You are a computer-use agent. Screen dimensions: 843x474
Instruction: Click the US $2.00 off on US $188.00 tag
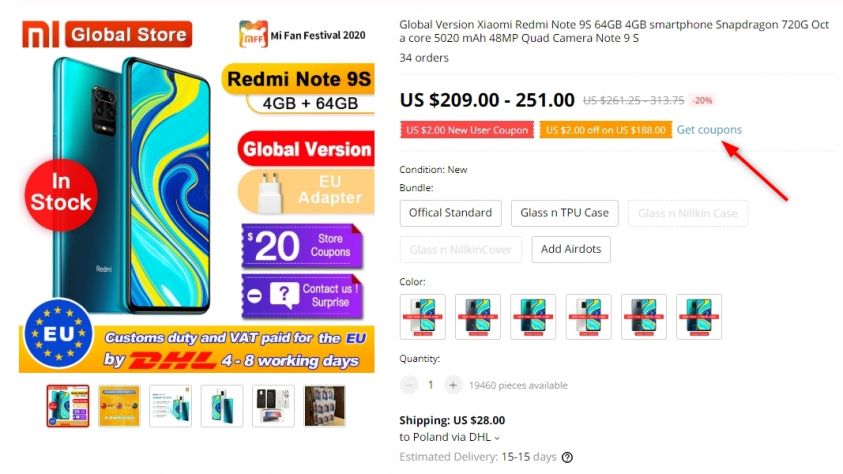coord(605,130)
